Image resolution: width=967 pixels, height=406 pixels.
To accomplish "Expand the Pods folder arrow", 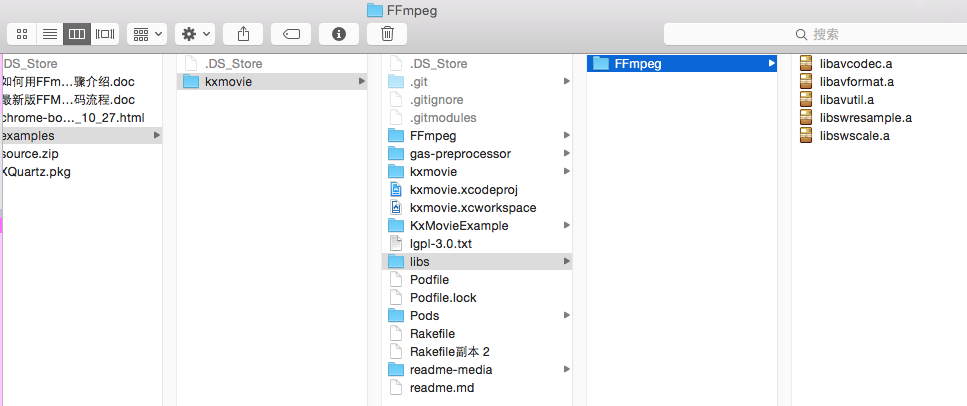I will [x=566, y=316].
